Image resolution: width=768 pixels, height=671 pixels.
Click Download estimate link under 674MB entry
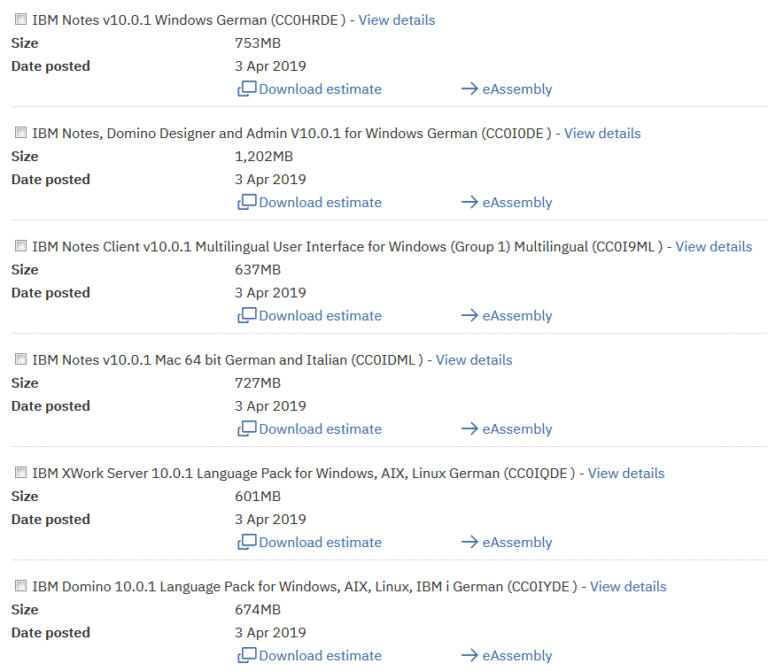(320, 655)
